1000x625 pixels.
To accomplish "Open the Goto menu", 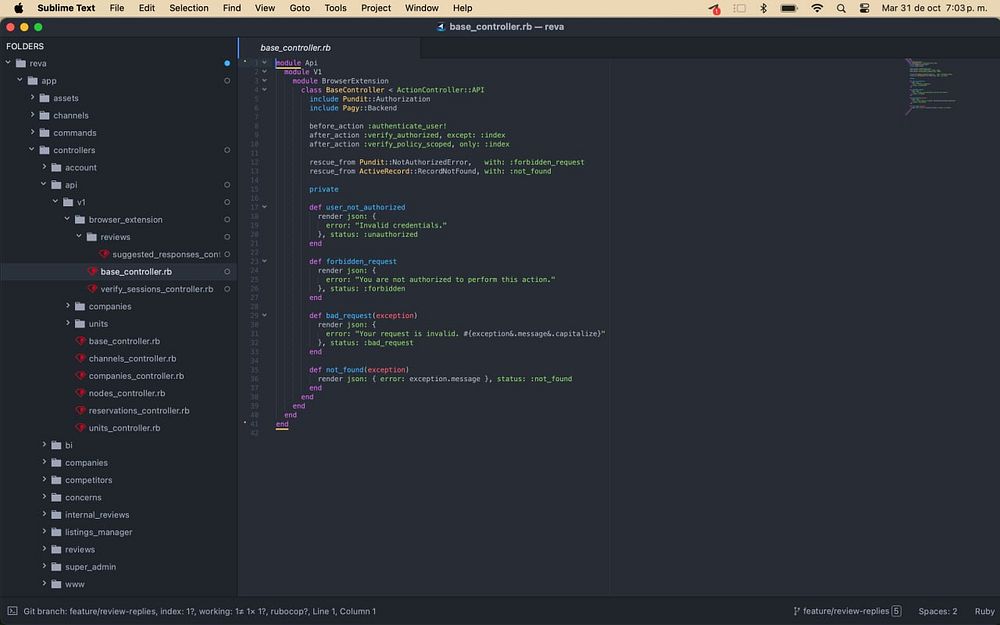I will tap(299, 8).
